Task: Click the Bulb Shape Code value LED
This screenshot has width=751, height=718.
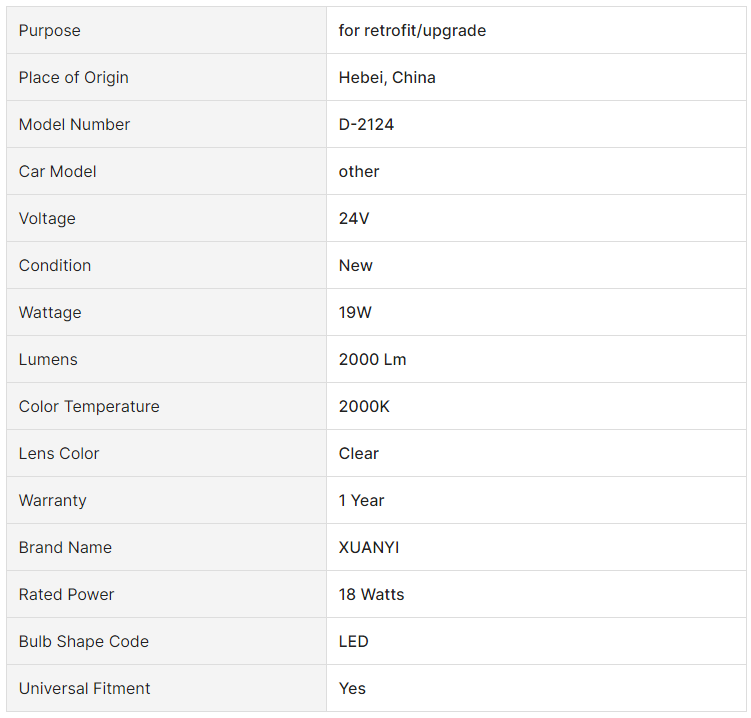Action: pyautogui.click(x=353, y=641)
